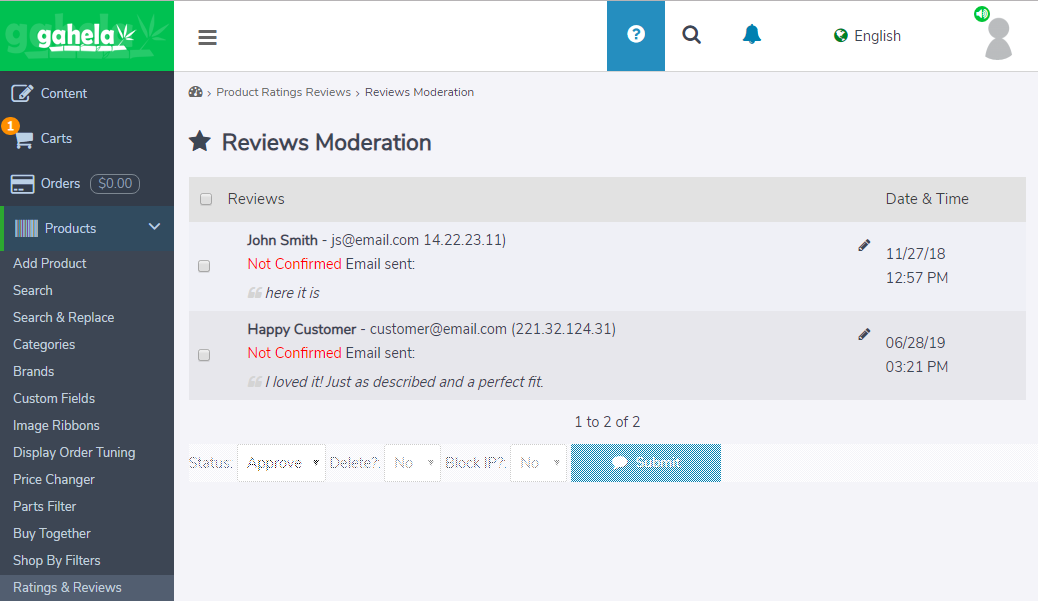The height and width of the screenshot is (601, 1038).
Task: Click the edit pencil on John Smith's review
Action: (863, 245)
